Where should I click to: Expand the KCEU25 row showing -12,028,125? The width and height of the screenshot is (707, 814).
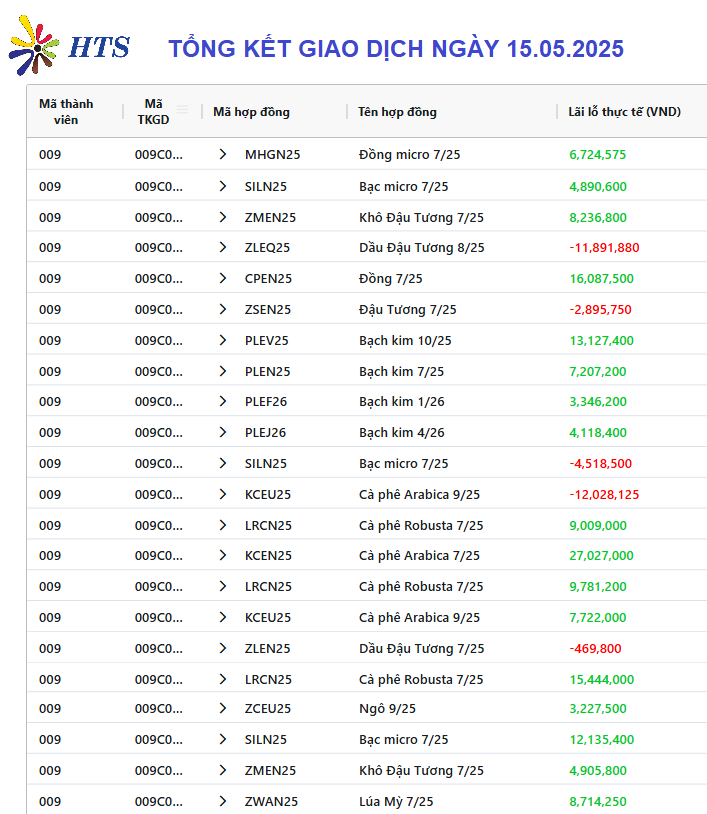pos(223,495)
